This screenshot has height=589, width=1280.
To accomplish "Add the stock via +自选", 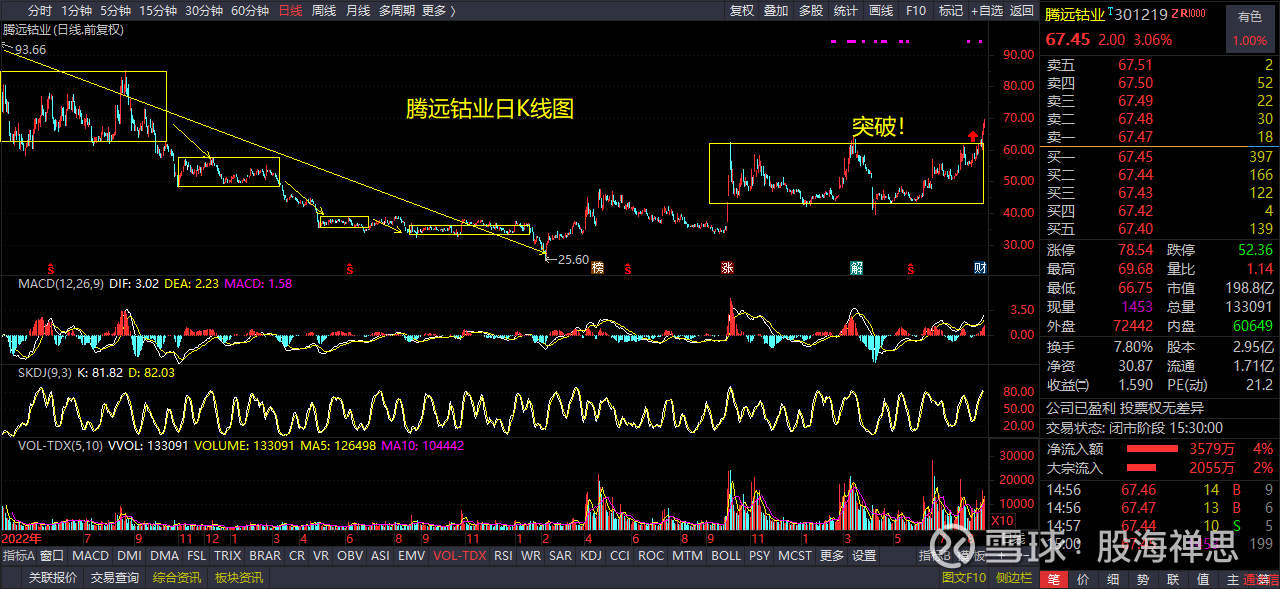I will 986,11.
